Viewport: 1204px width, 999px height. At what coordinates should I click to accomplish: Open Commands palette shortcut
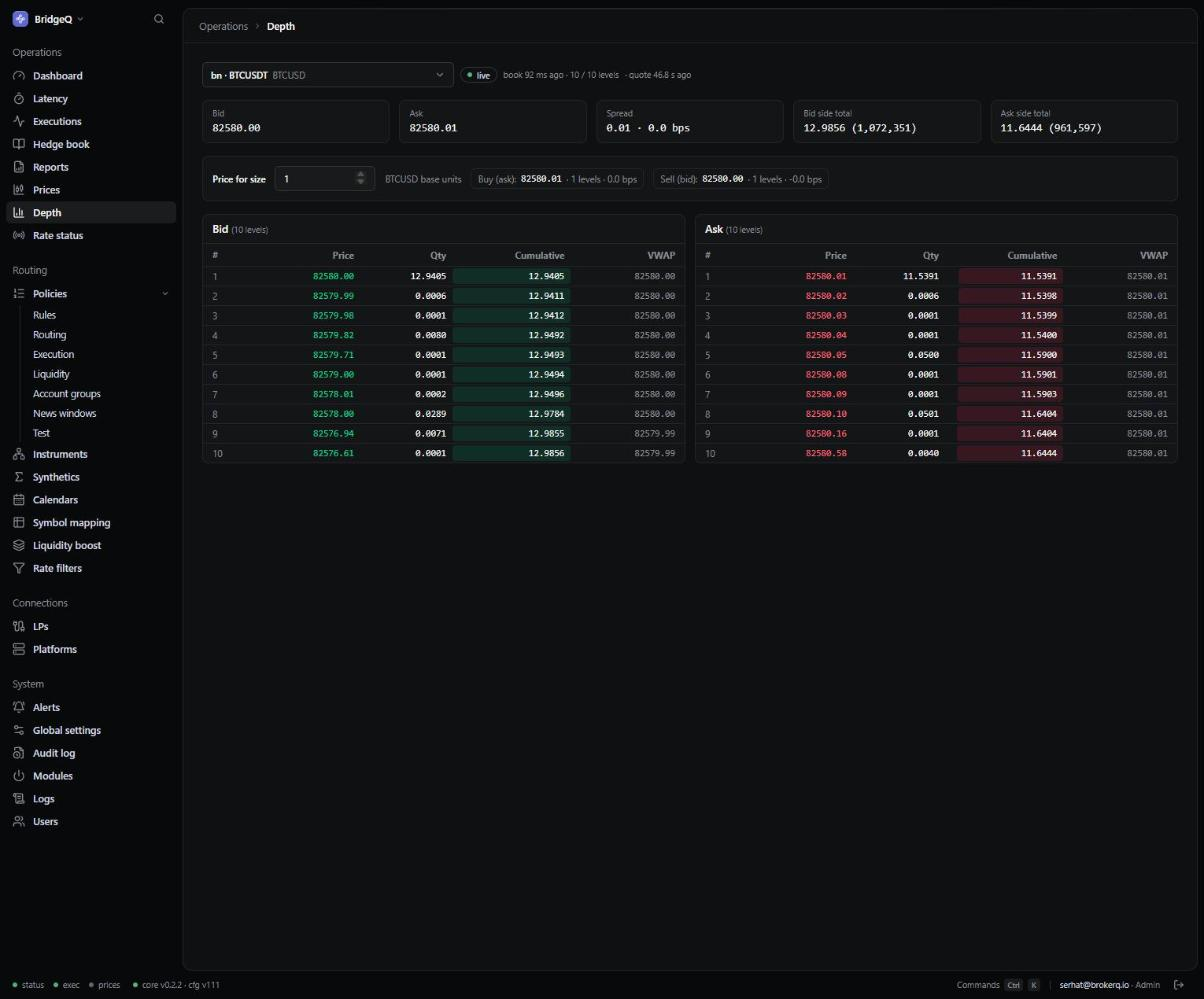998,985
